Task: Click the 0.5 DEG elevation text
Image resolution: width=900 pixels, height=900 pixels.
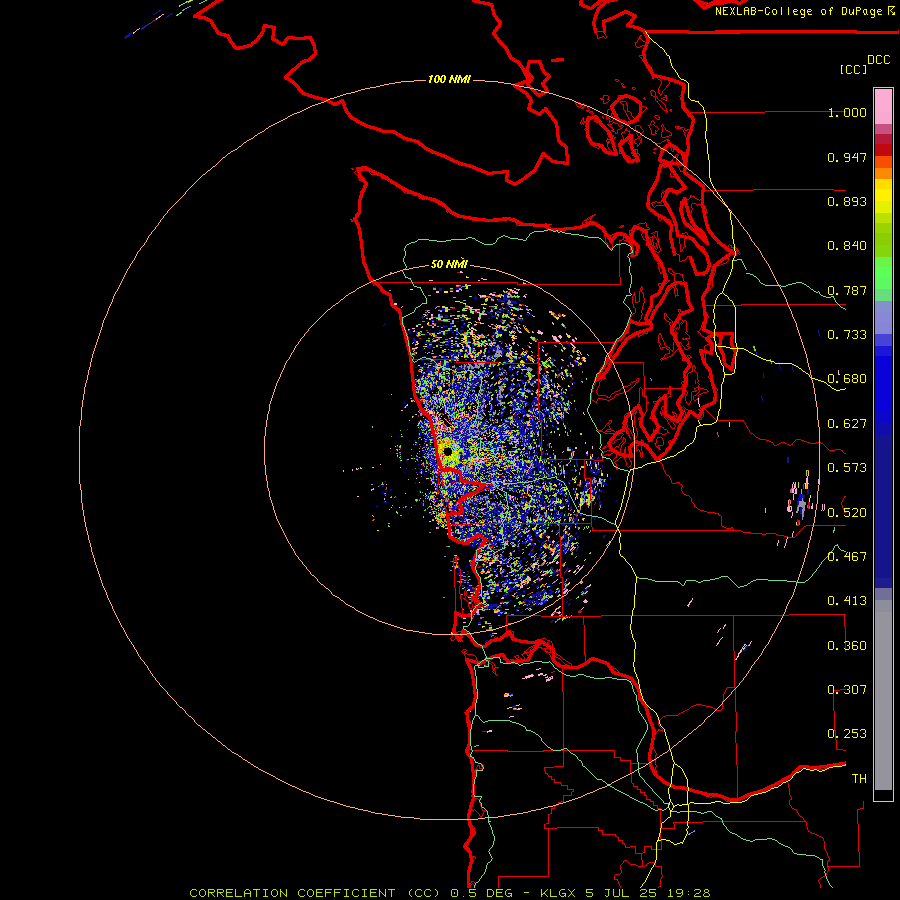Action: (x=481, y=893)
